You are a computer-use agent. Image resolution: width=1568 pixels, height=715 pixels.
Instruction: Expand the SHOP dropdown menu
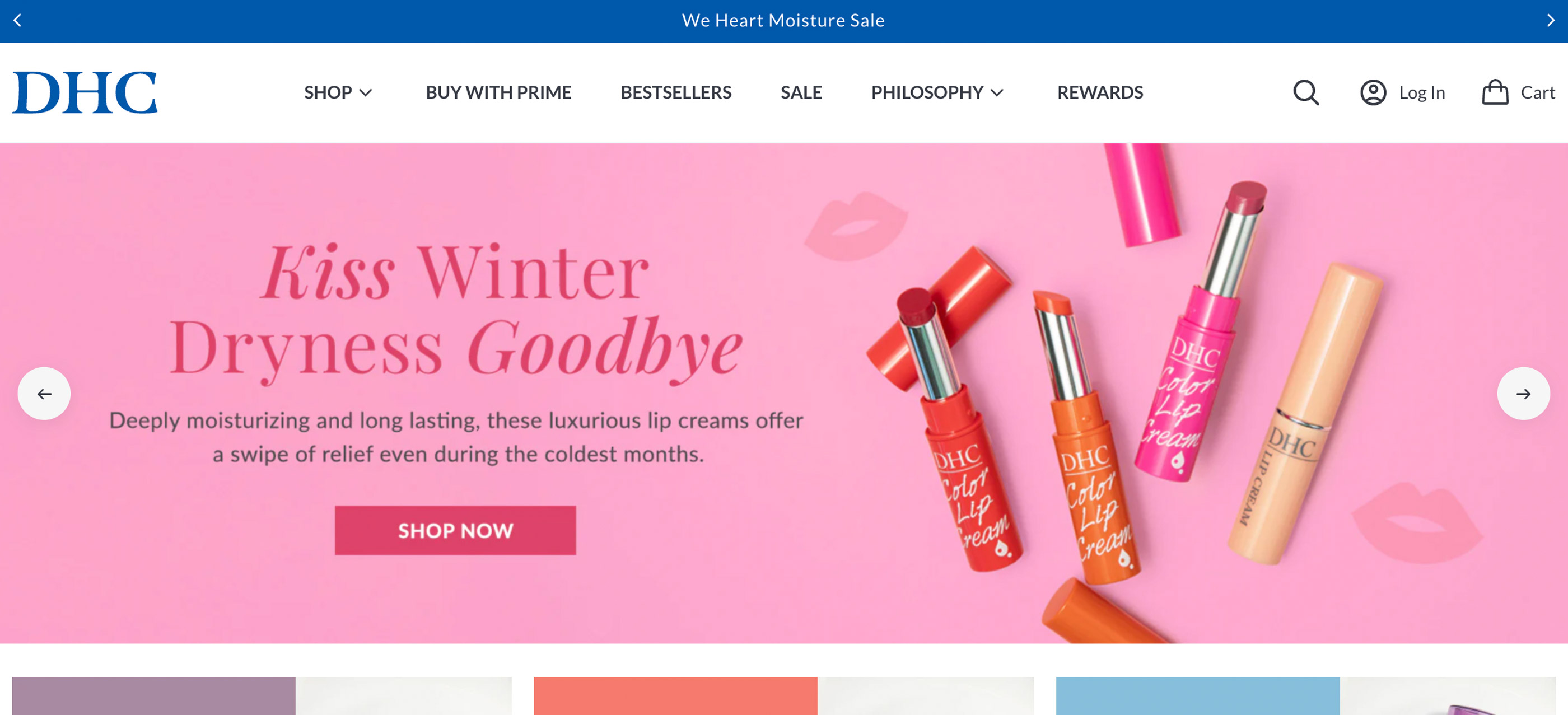pos(338,92)
